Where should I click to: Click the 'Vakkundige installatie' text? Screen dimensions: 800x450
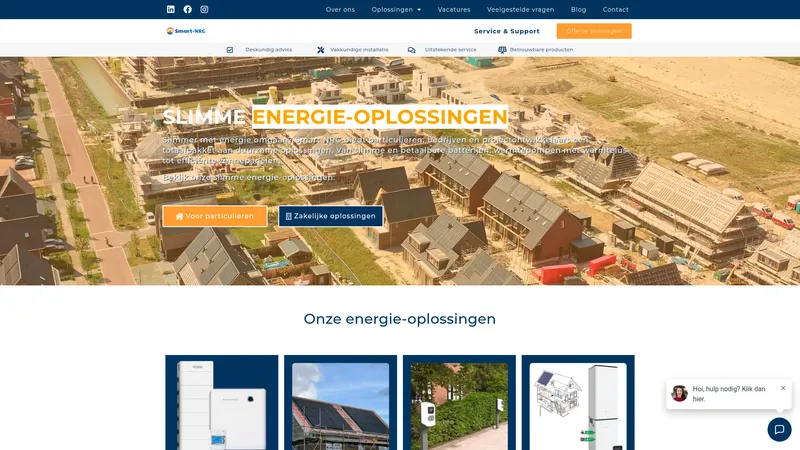[359, 50]
